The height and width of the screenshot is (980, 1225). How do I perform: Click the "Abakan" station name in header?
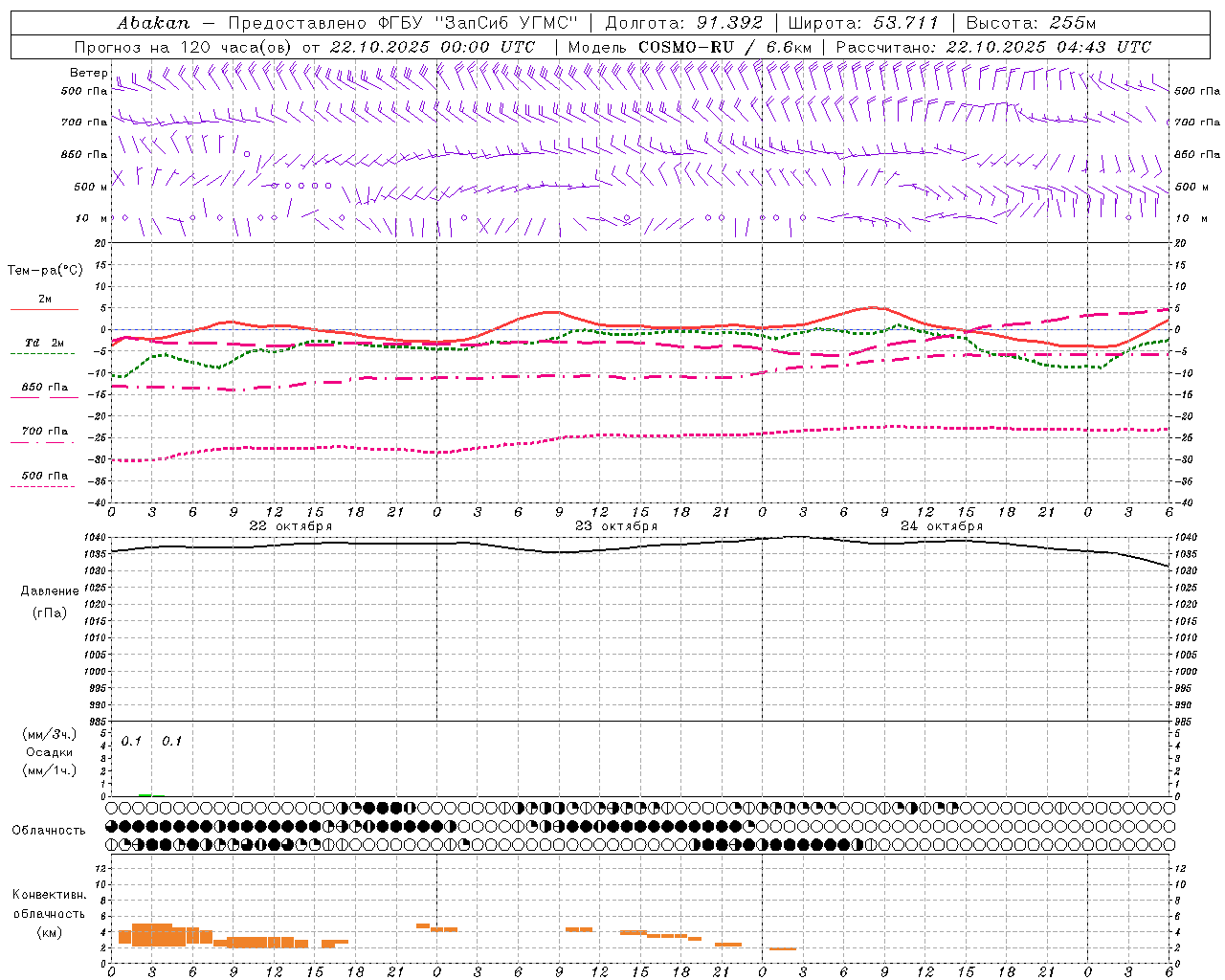153,23
